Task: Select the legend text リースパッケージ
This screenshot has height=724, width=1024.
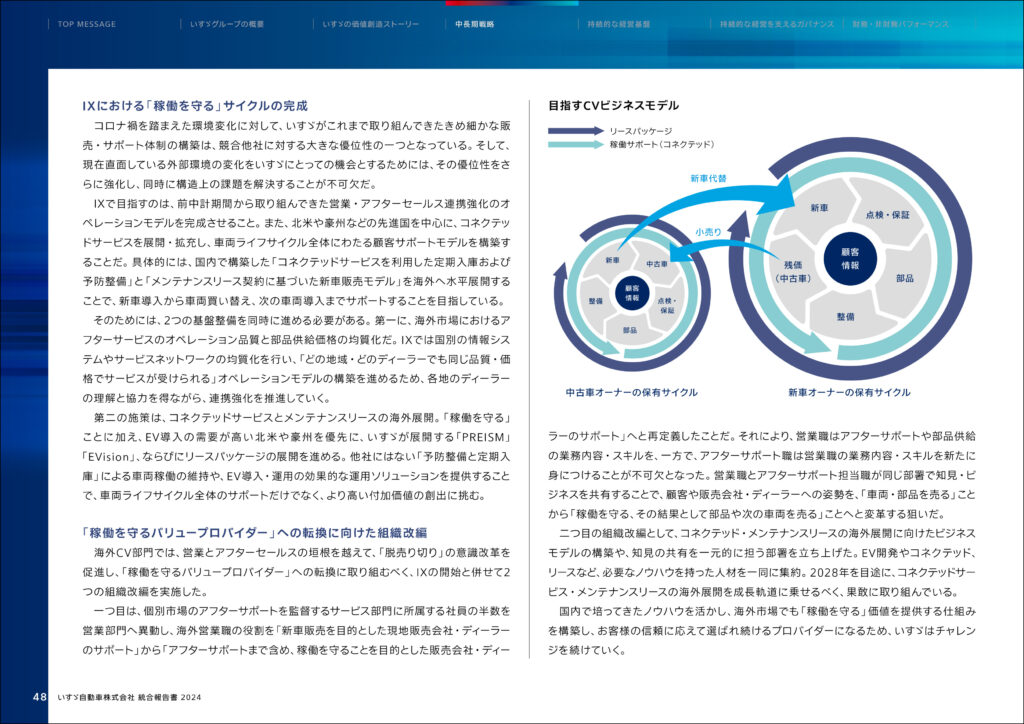Action: coord(641,131)
